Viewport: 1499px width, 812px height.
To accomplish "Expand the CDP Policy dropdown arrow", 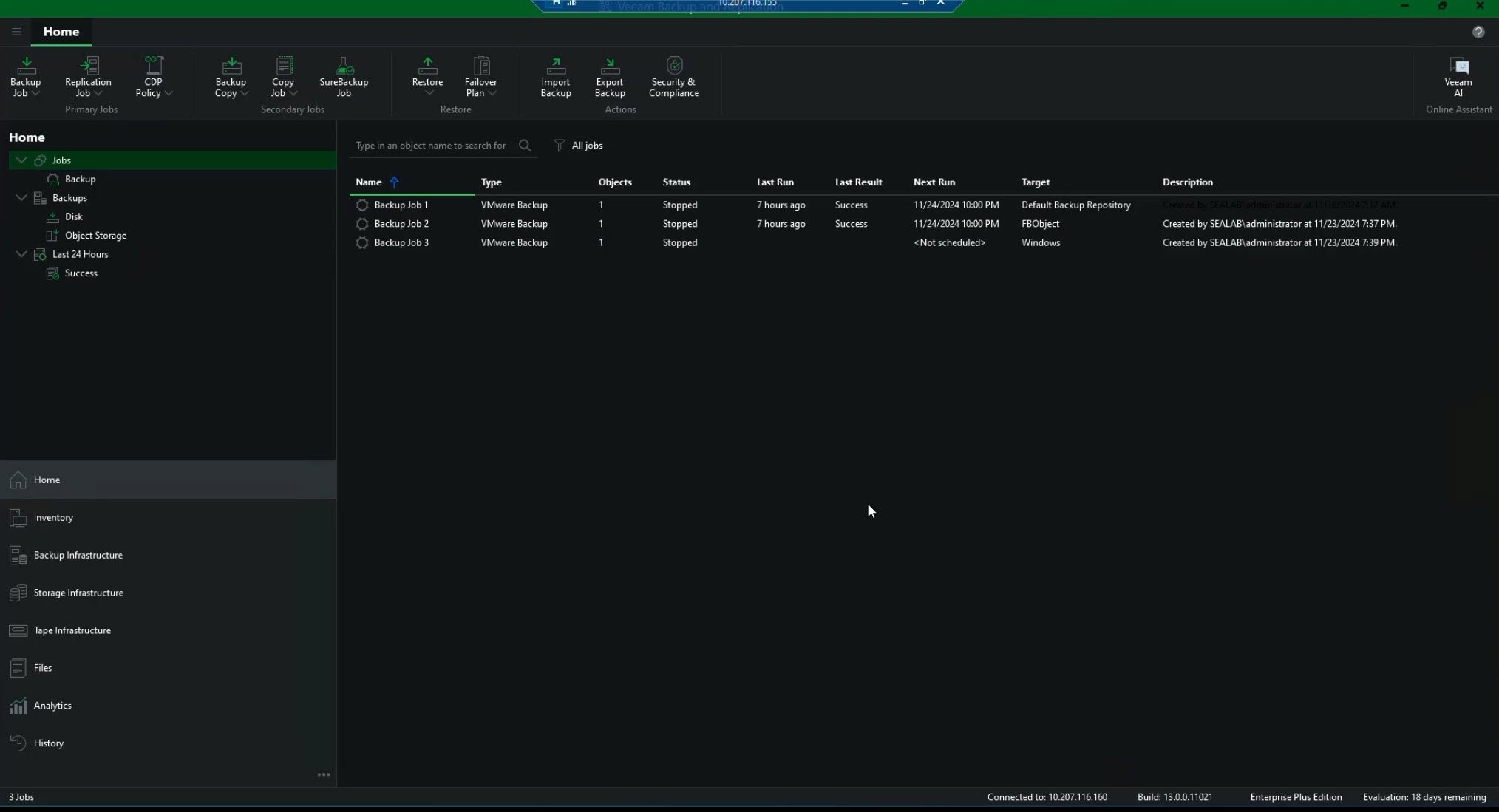I will click(169, 94).
